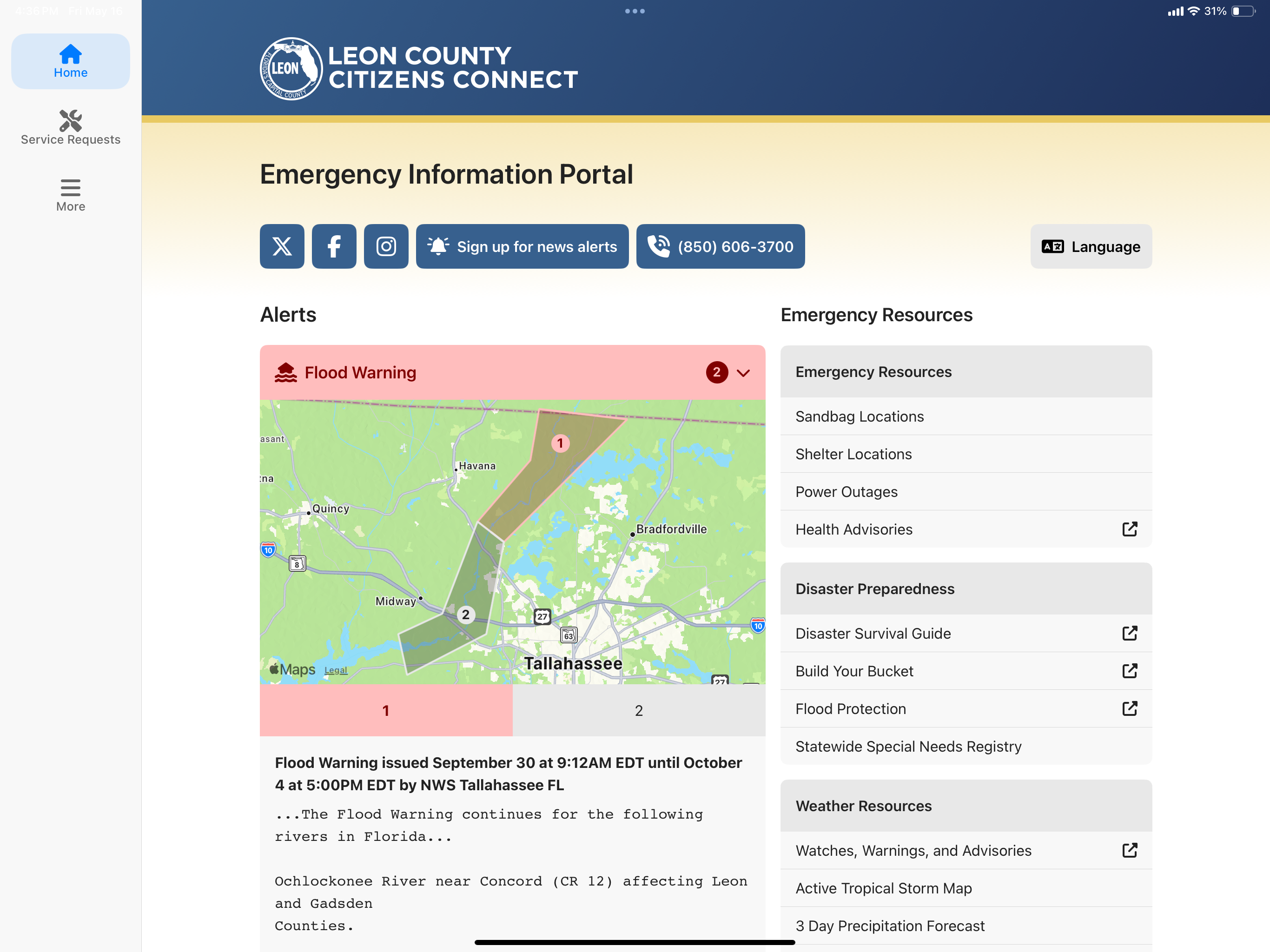Screen dimensions: 1270x952
Task: Open Sandbag Locations
Action: (x=966, y=416)
